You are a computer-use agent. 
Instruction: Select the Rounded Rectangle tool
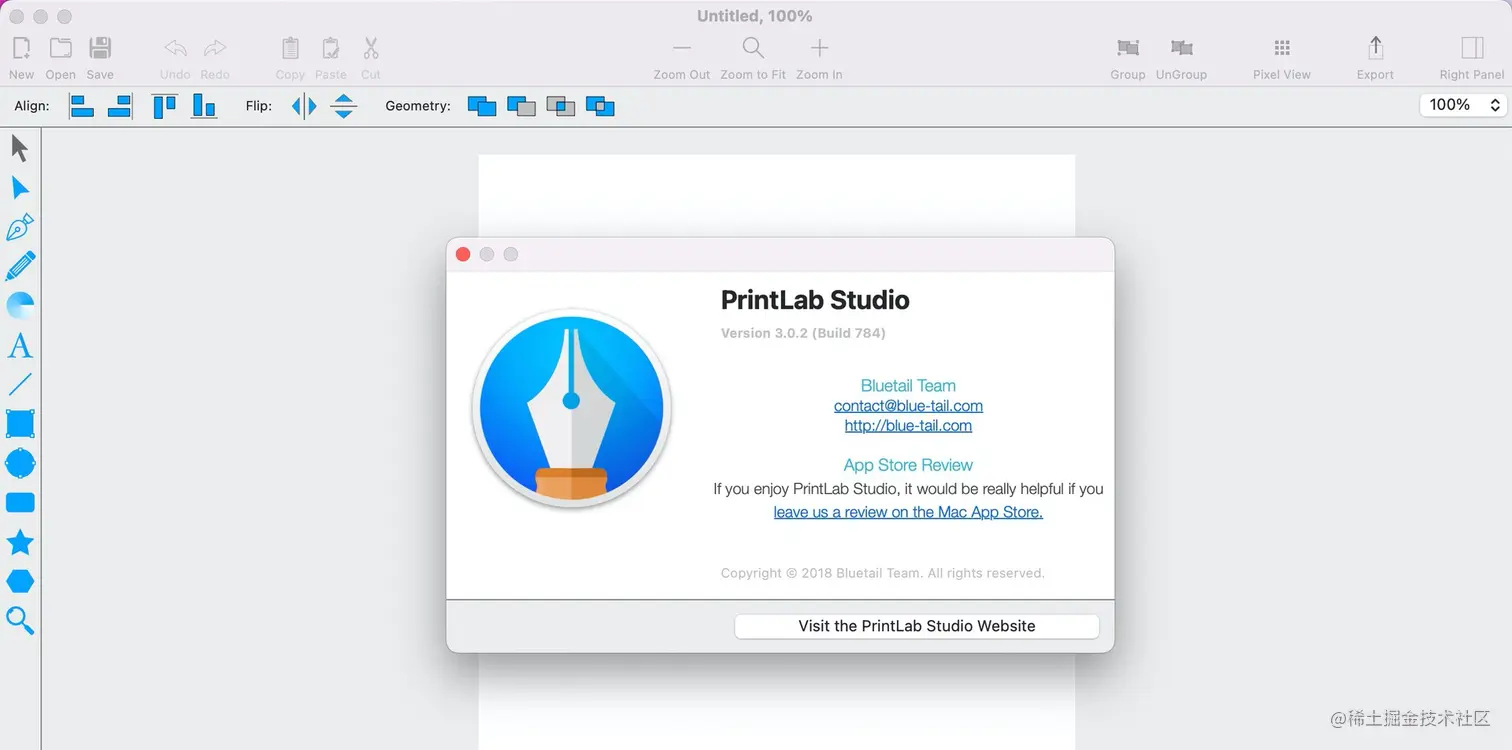[x=20, y=502]
